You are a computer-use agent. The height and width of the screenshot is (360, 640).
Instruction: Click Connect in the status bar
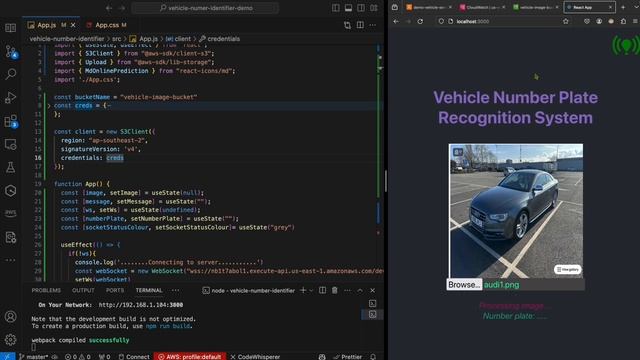(134, 356)
